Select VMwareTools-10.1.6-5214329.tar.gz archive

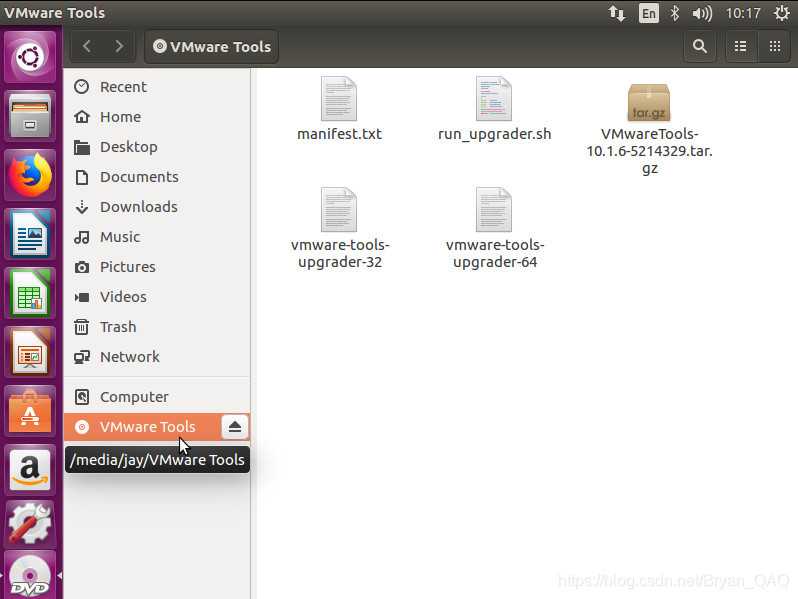(x=649, y=129)
